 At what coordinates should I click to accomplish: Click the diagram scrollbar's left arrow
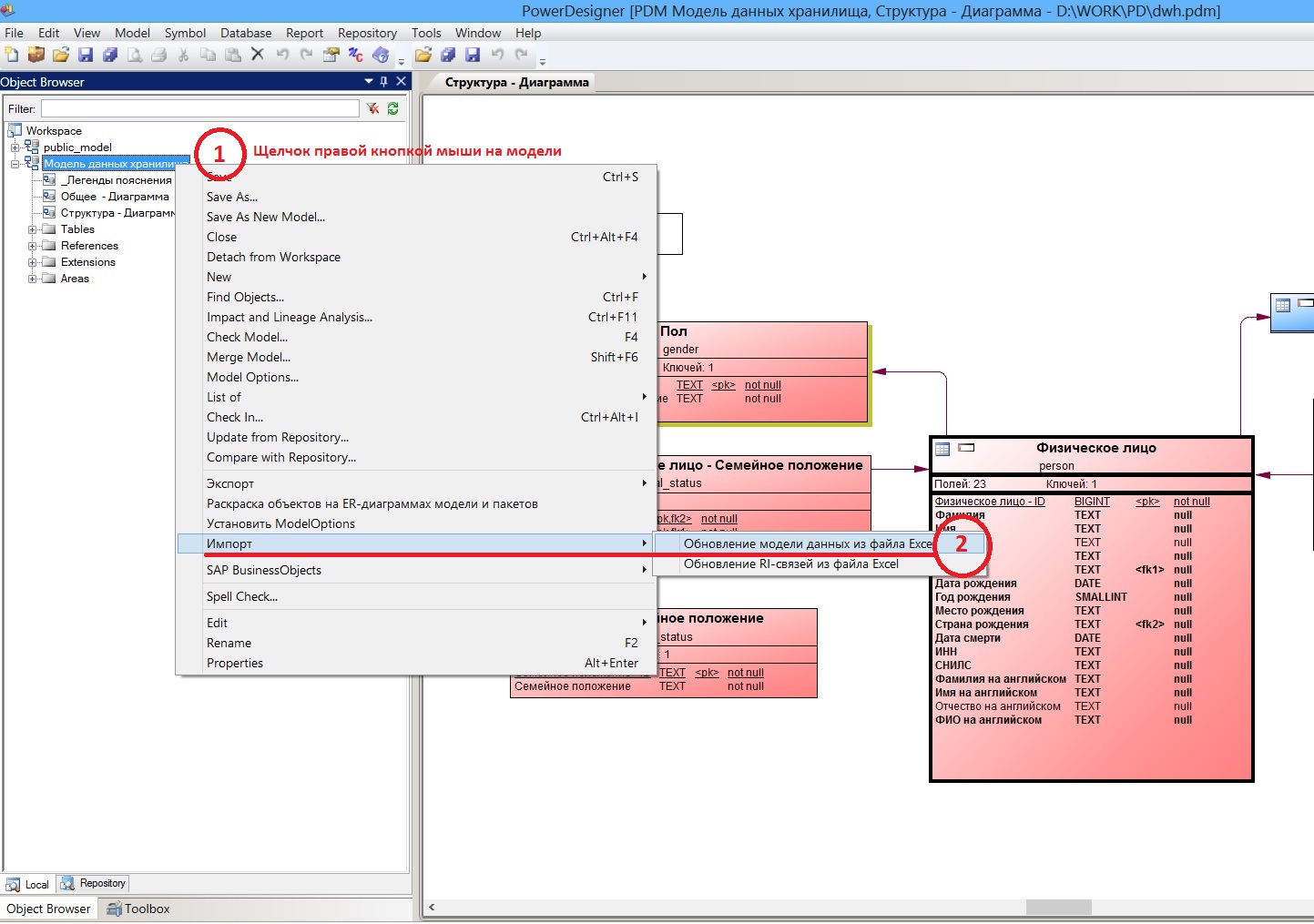432,907
